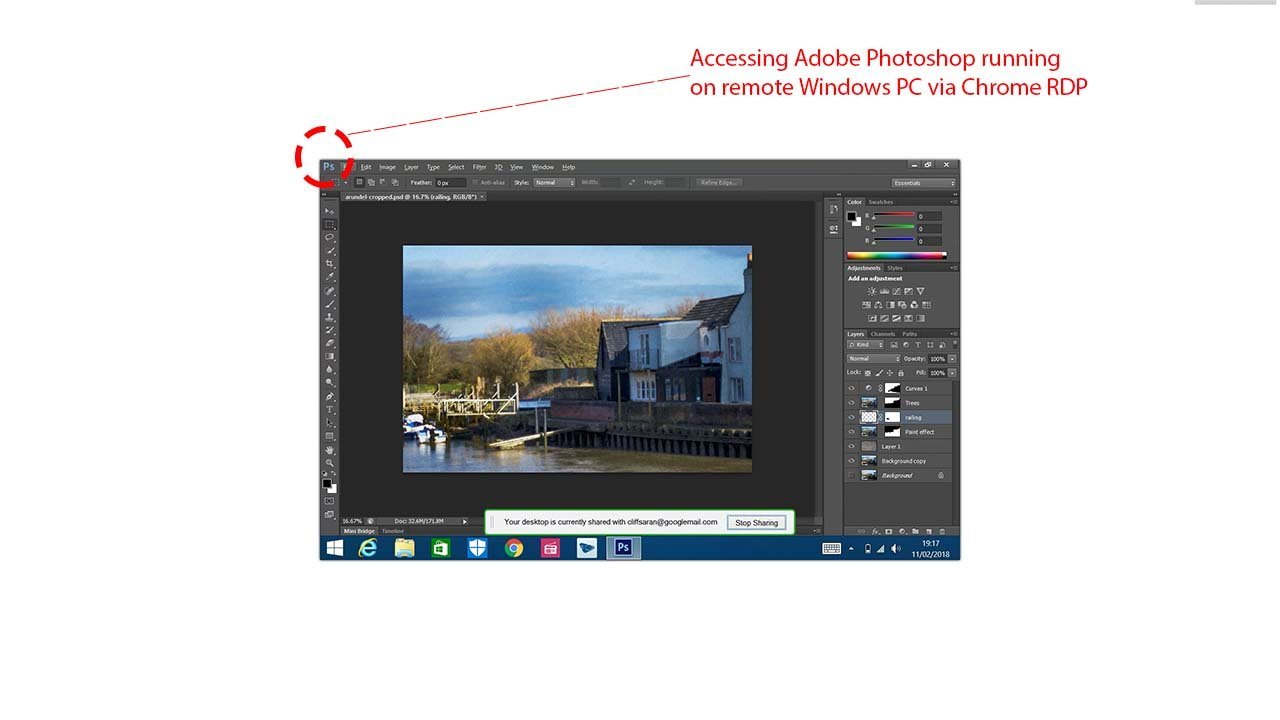Click the Stop Sharing button
1280x720 pixels.
[x=756, y=523]
